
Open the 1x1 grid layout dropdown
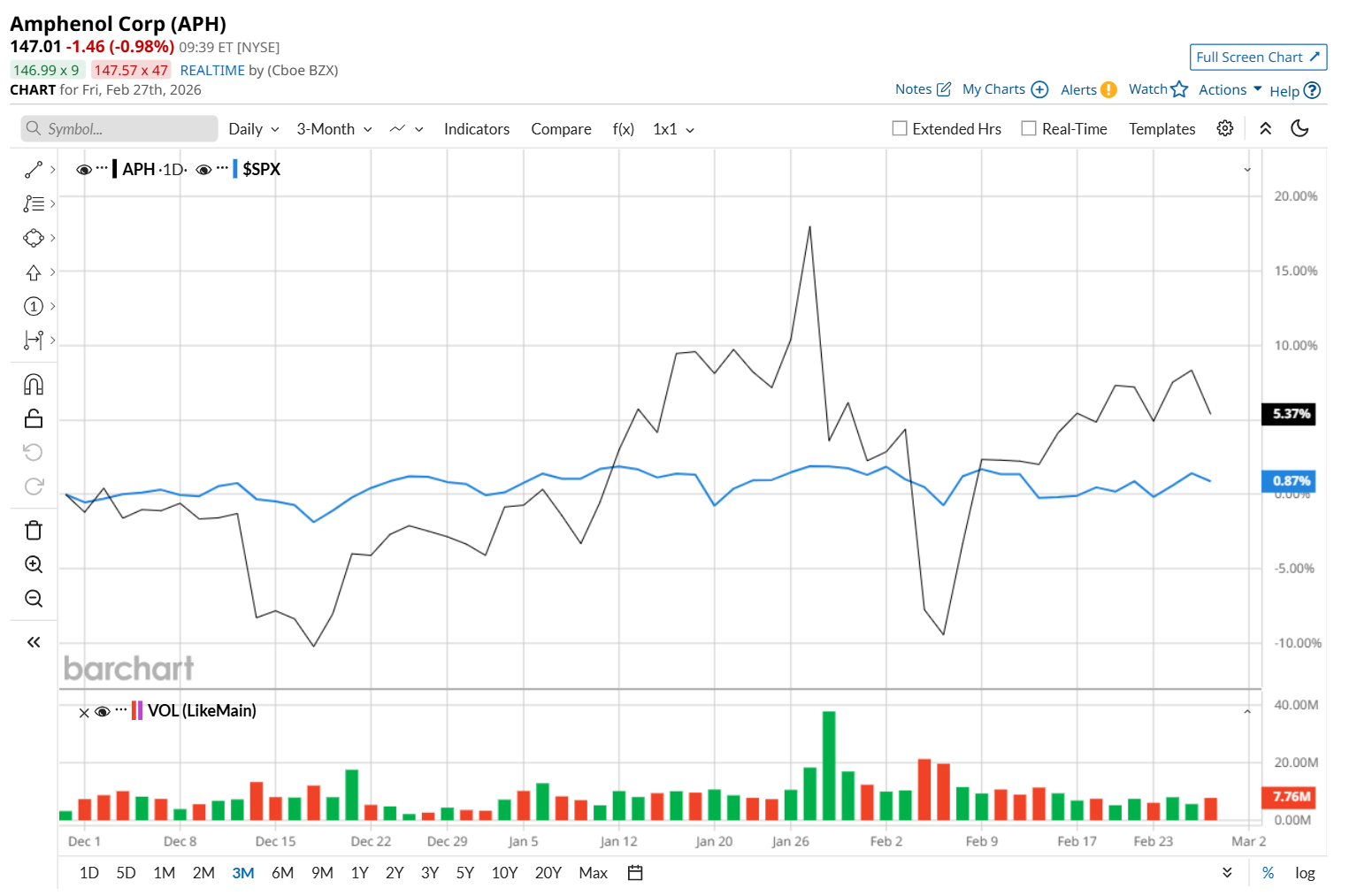pos(673,129)
